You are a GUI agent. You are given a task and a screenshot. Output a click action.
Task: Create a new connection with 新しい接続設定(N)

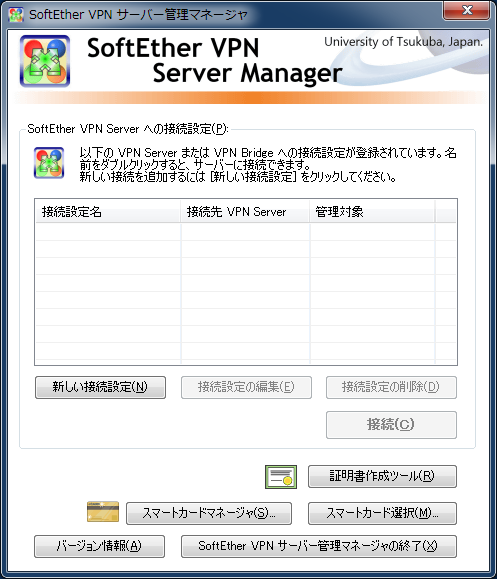click(x=100, y=387)
